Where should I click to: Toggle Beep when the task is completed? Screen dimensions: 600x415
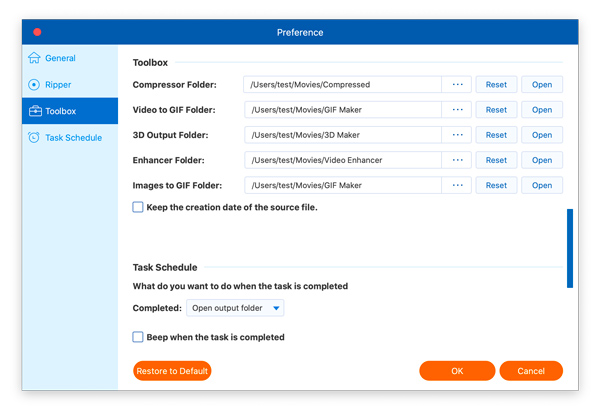pos(138,337)
